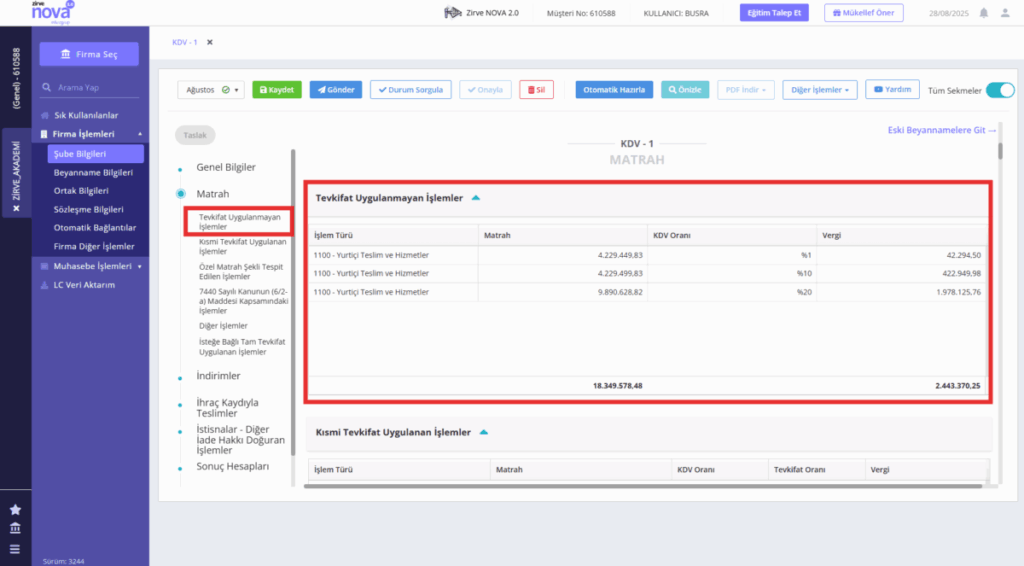Close the KDV - 1 tab
1024x566 pixels.
point(210,42)
